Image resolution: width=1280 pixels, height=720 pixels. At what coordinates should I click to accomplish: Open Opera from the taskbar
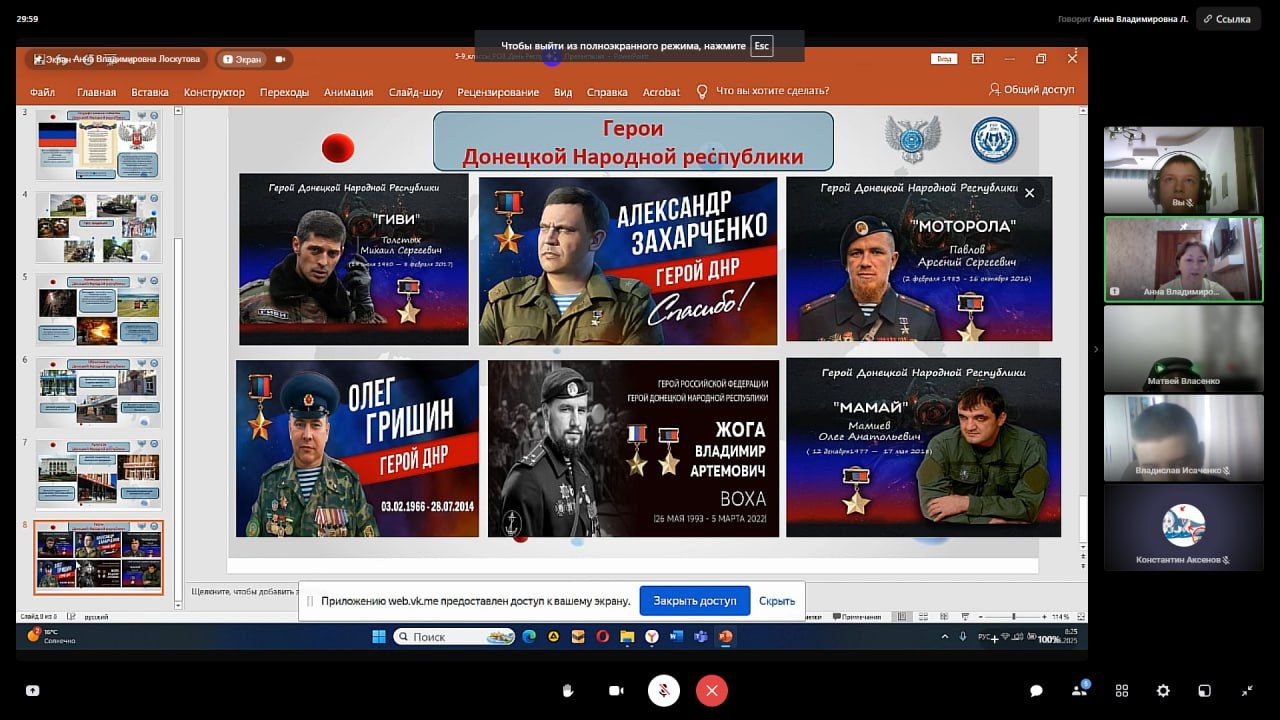coord(602,636)
